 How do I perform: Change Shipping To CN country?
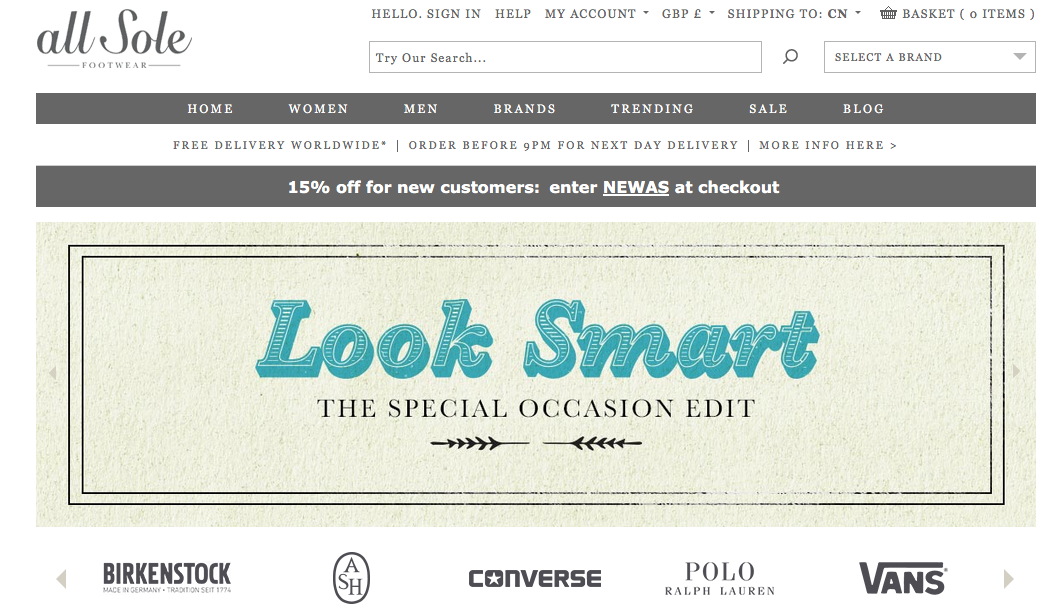pyautogui.click(x=794, y=14)
